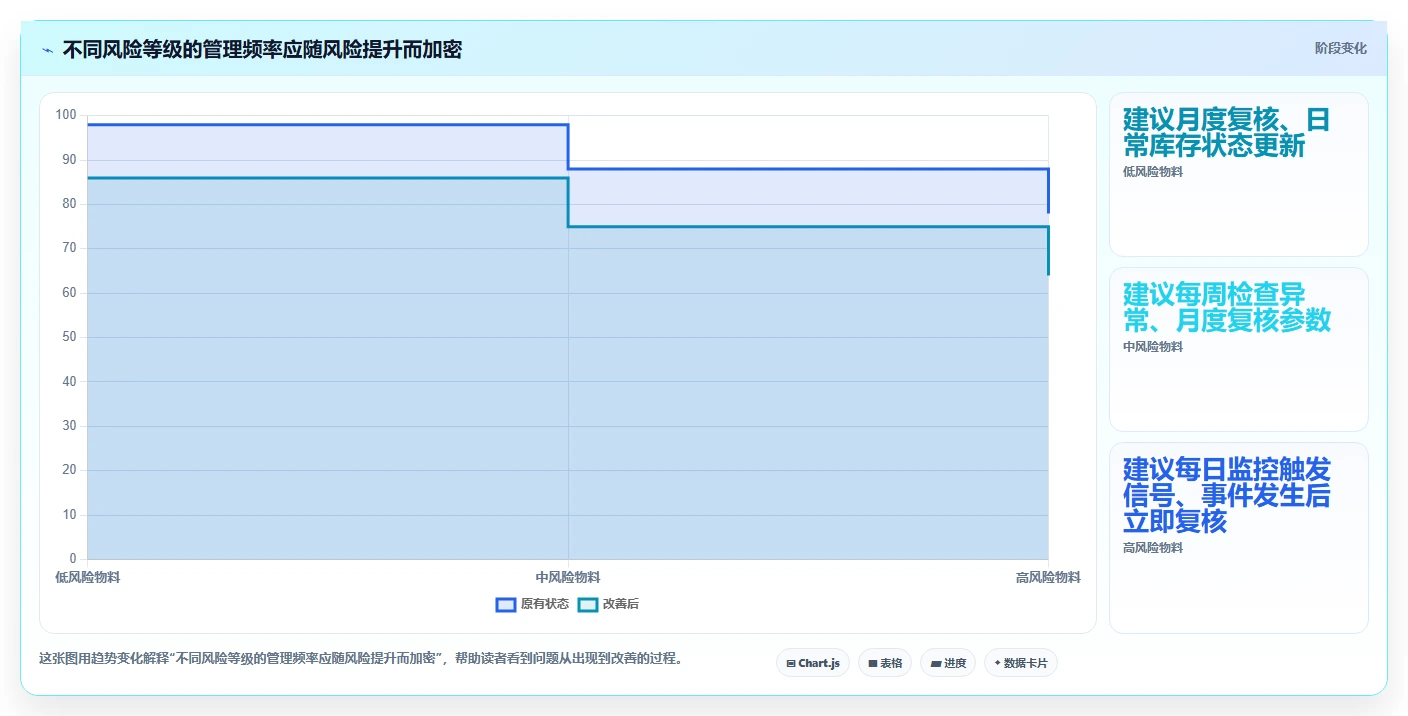Click the 阶段变化 label in the header
This screenshot has height=716, width=1408.
point(1340,48)
